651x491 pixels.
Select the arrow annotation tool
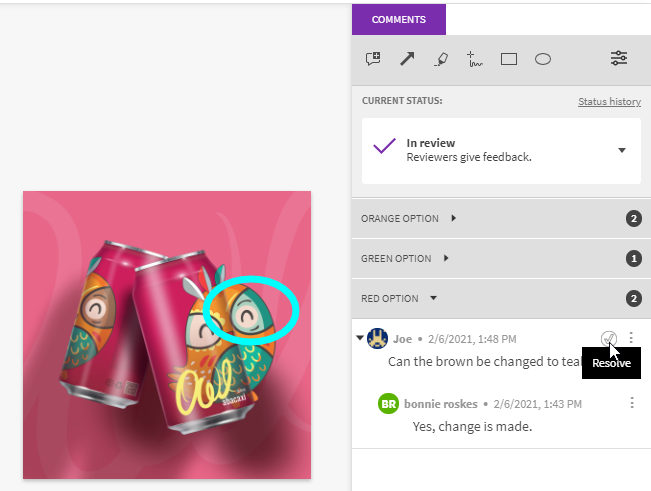[x=407, y=59]
